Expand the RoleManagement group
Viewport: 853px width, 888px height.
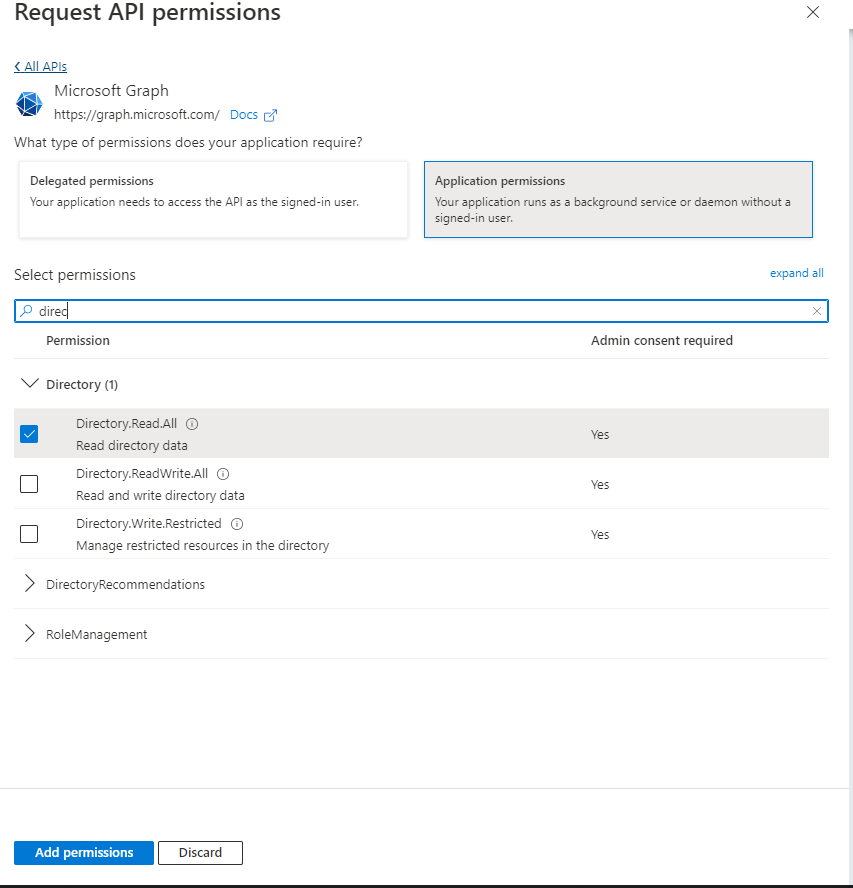coord(29,634)
